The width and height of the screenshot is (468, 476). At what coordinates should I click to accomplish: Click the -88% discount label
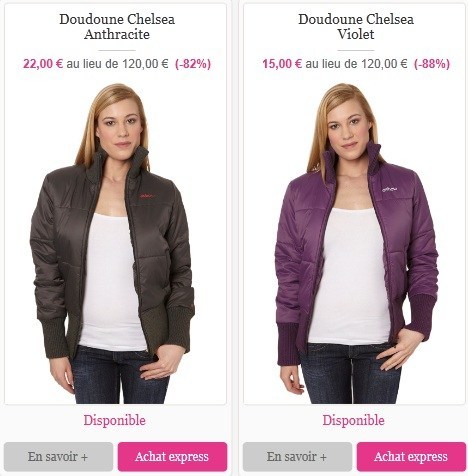point(432,63)
